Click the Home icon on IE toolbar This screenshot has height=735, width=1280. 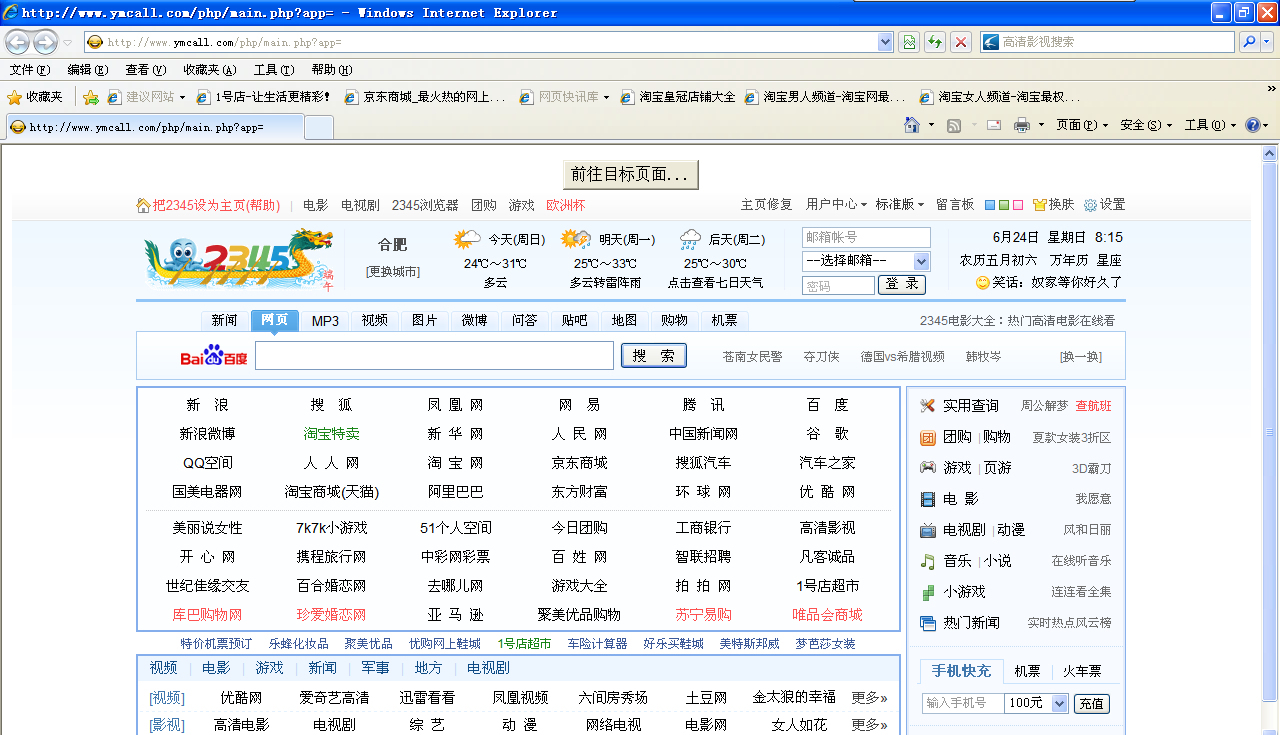click(909, 124)
